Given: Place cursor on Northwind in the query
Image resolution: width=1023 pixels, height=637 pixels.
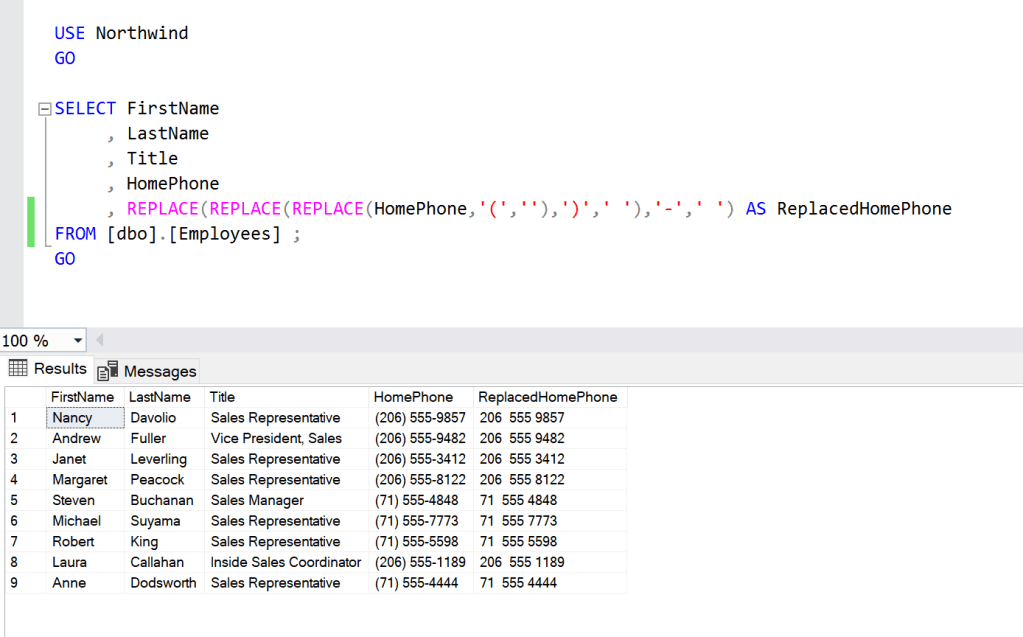Looking at the screenshot, I should 142,33.
